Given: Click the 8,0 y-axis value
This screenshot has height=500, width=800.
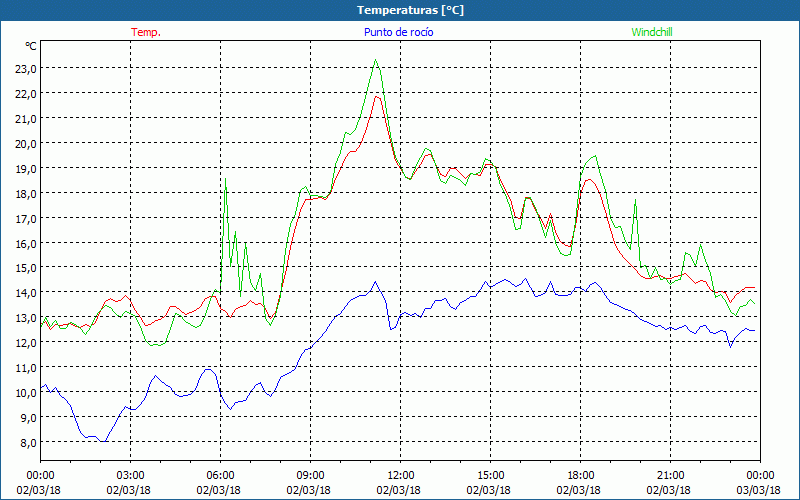Looking at the screenshot, I should click(28, 442).
